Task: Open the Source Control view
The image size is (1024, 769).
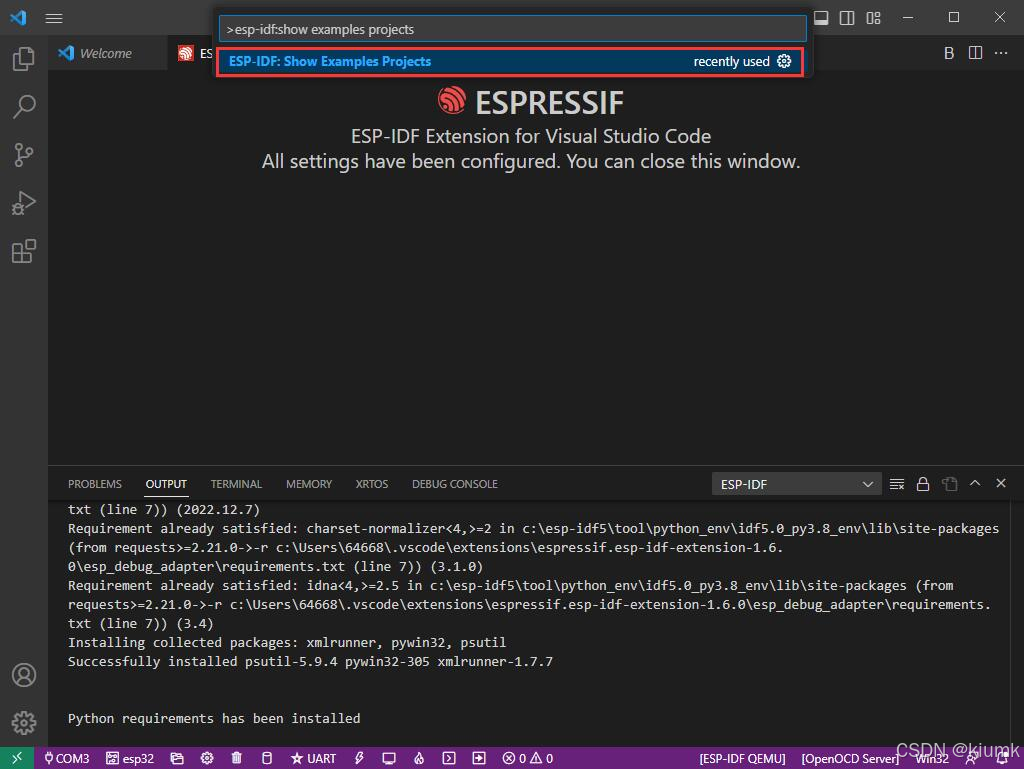Action: coord(24,155)
